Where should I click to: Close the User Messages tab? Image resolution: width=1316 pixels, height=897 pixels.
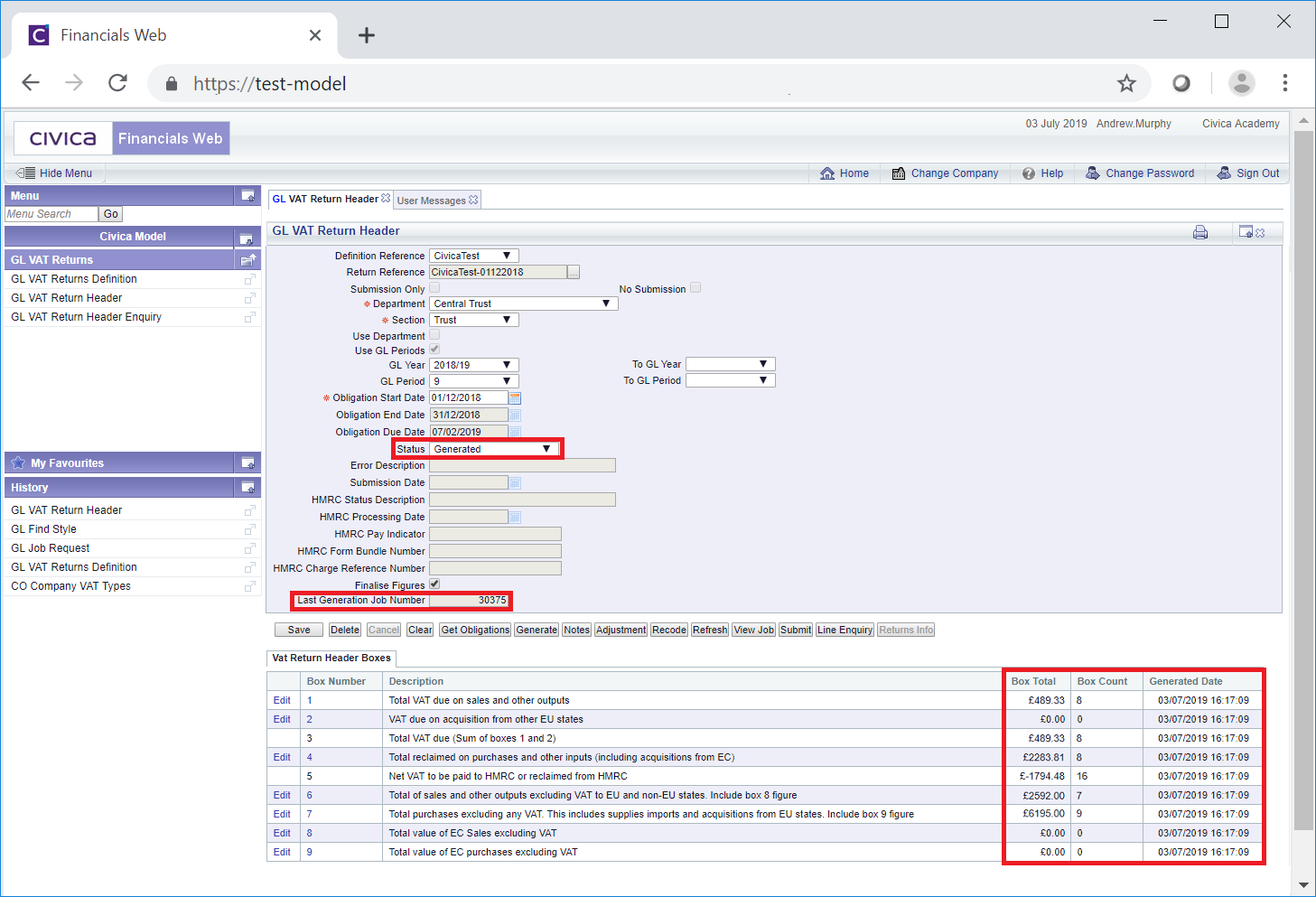pyautogui.click(x=473, y=200)
